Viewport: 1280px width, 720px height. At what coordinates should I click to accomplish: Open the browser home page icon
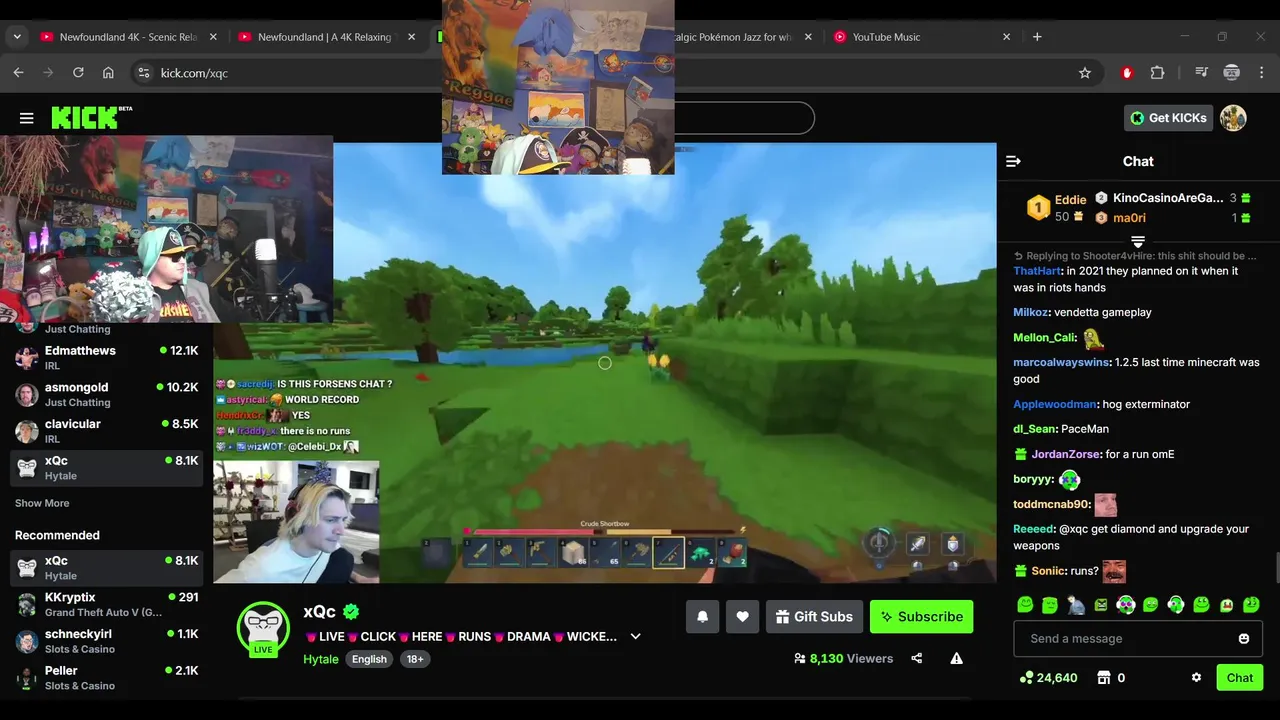[x=108, y=73]
